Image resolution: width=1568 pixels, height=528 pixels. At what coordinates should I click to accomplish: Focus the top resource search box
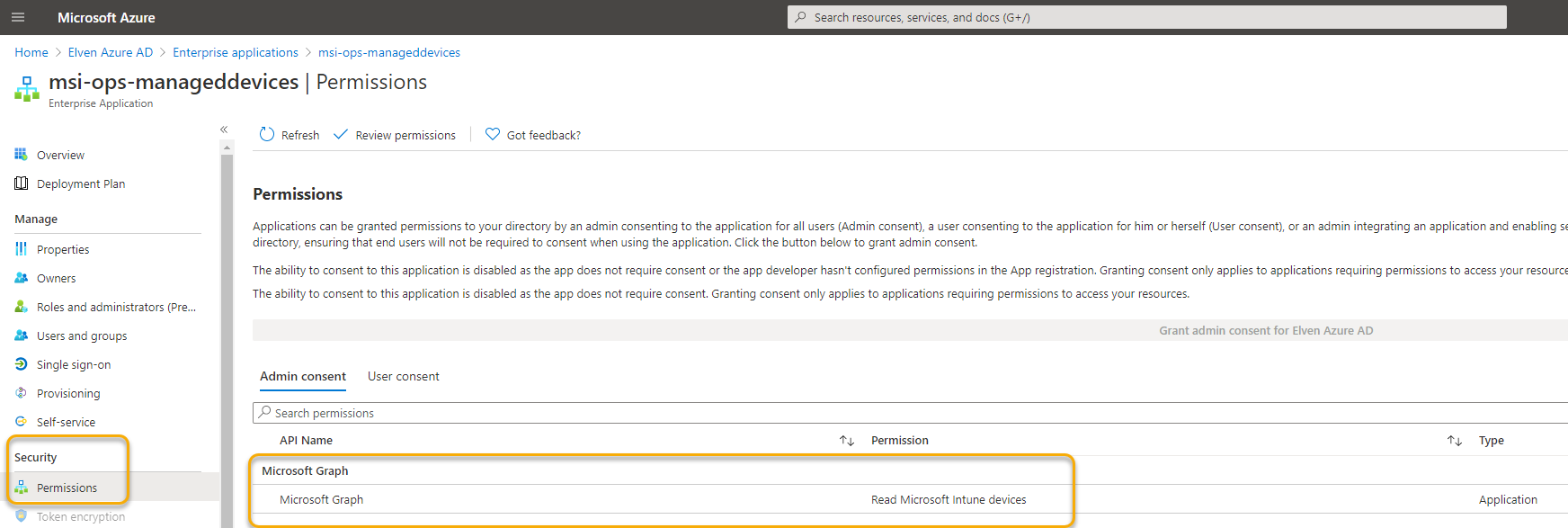click(x=1147, y=17)
